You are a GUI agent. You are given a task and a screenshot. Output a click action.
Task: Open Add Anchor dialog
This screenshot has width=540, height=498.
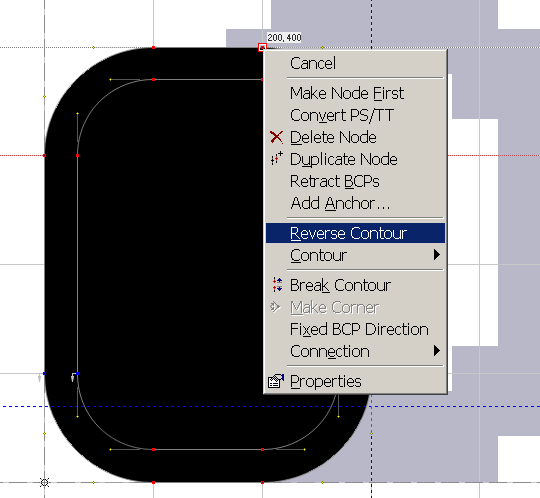pos(355,204)
